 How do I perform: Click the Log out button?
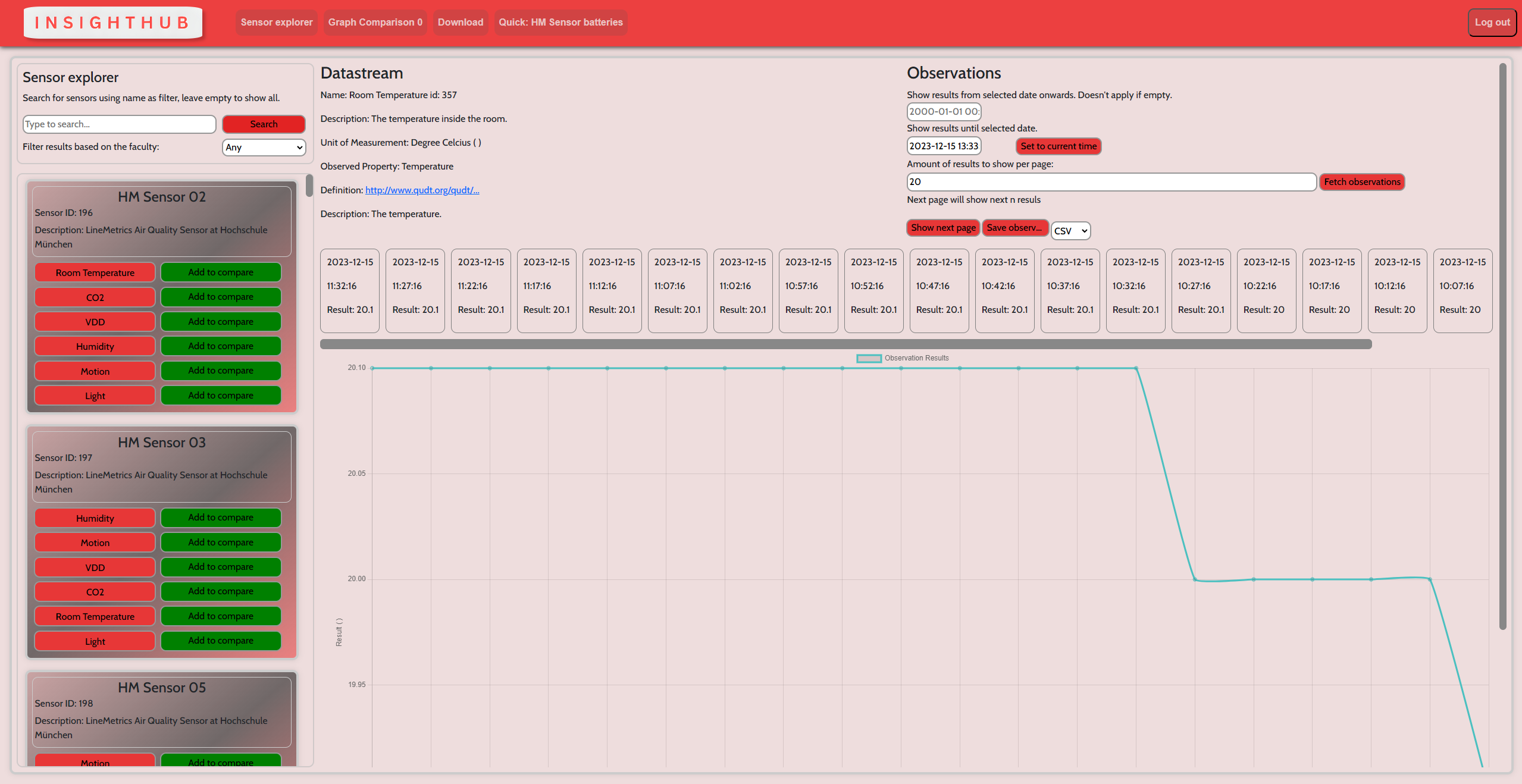coord(1492,23)
